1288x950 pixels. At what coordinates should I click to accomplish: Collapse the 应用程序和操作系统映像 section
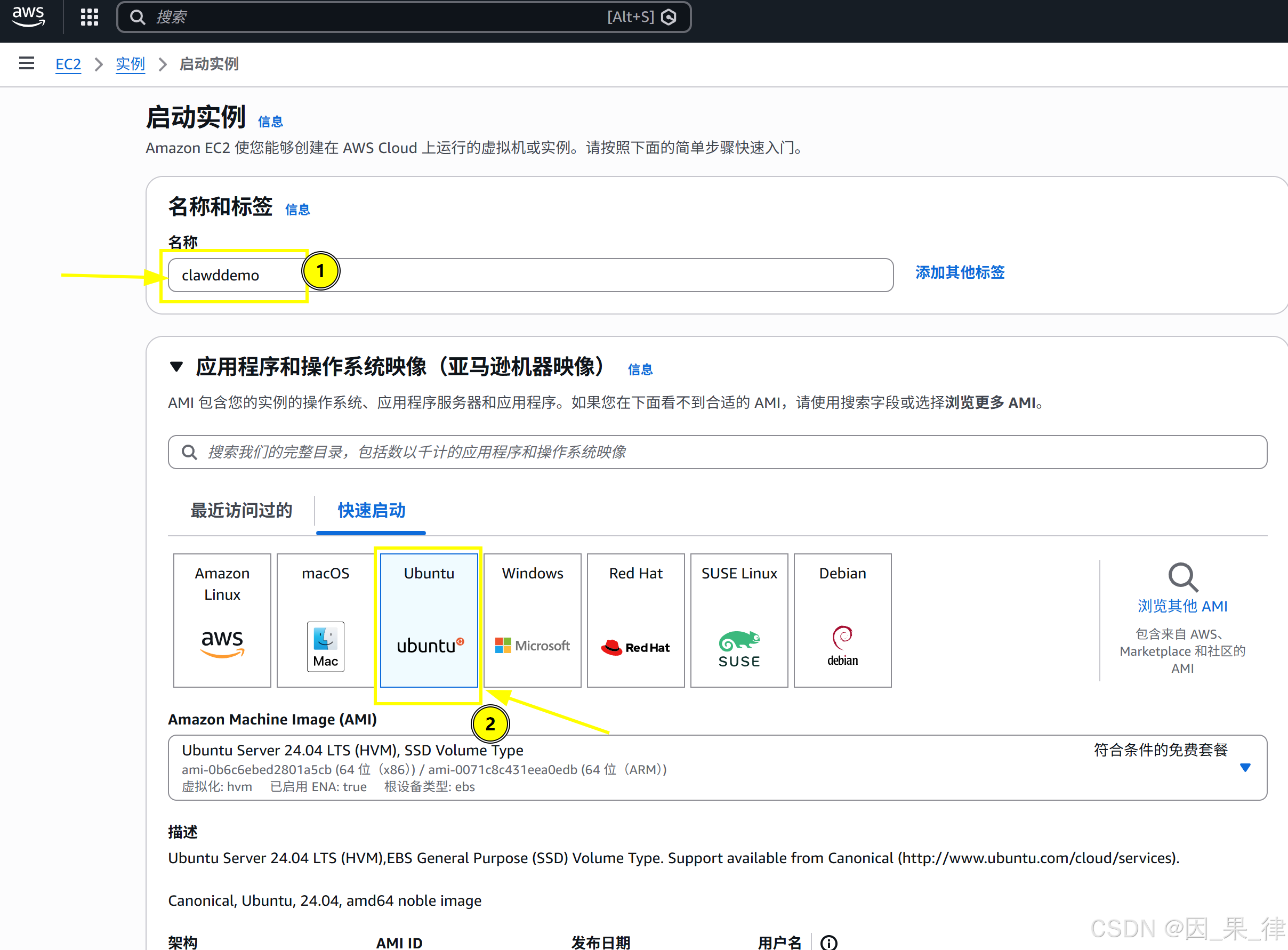(176, 366)
